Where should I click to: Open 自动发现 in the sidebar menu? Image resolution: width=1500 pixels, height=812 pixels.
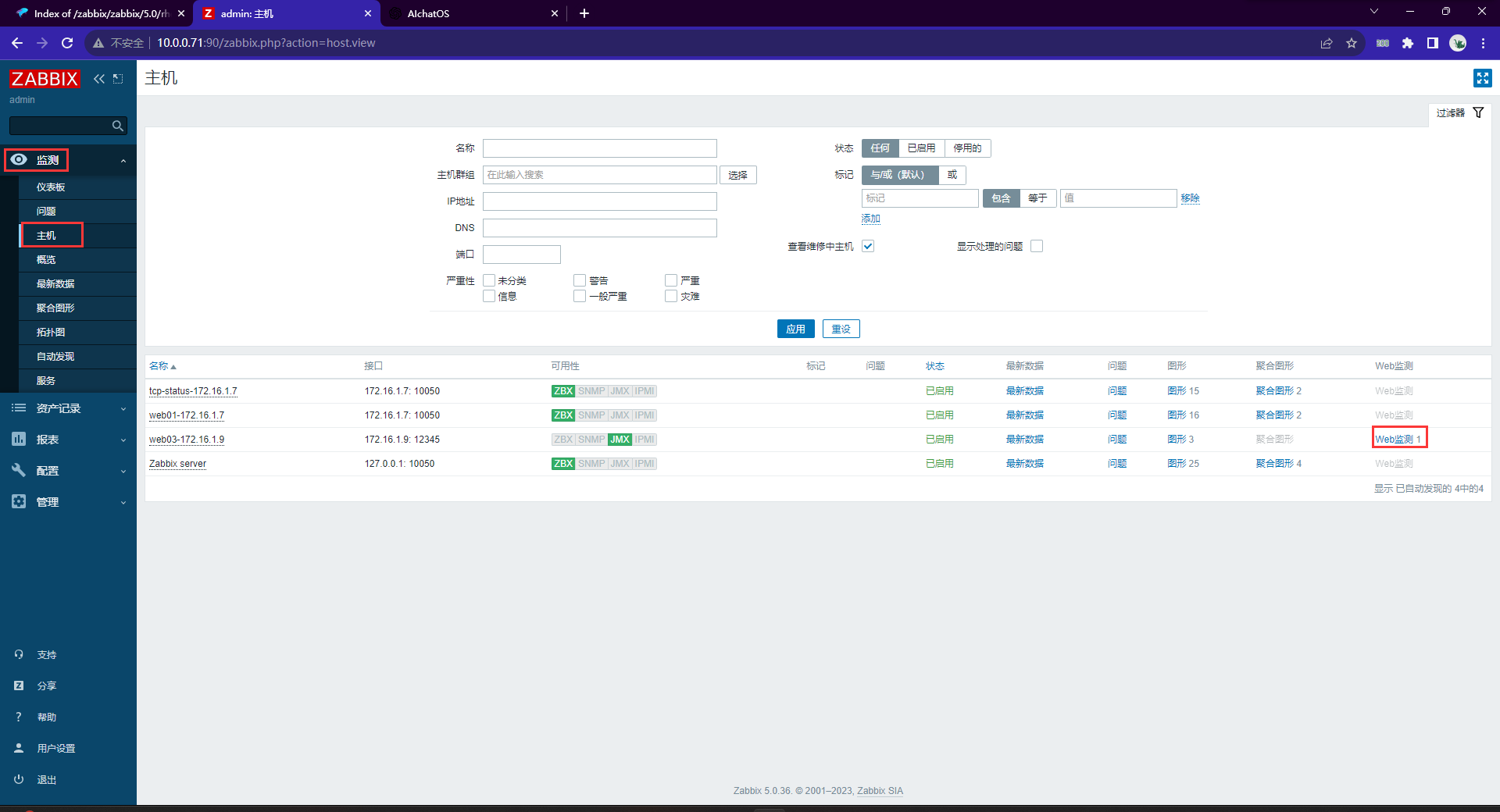55,357
